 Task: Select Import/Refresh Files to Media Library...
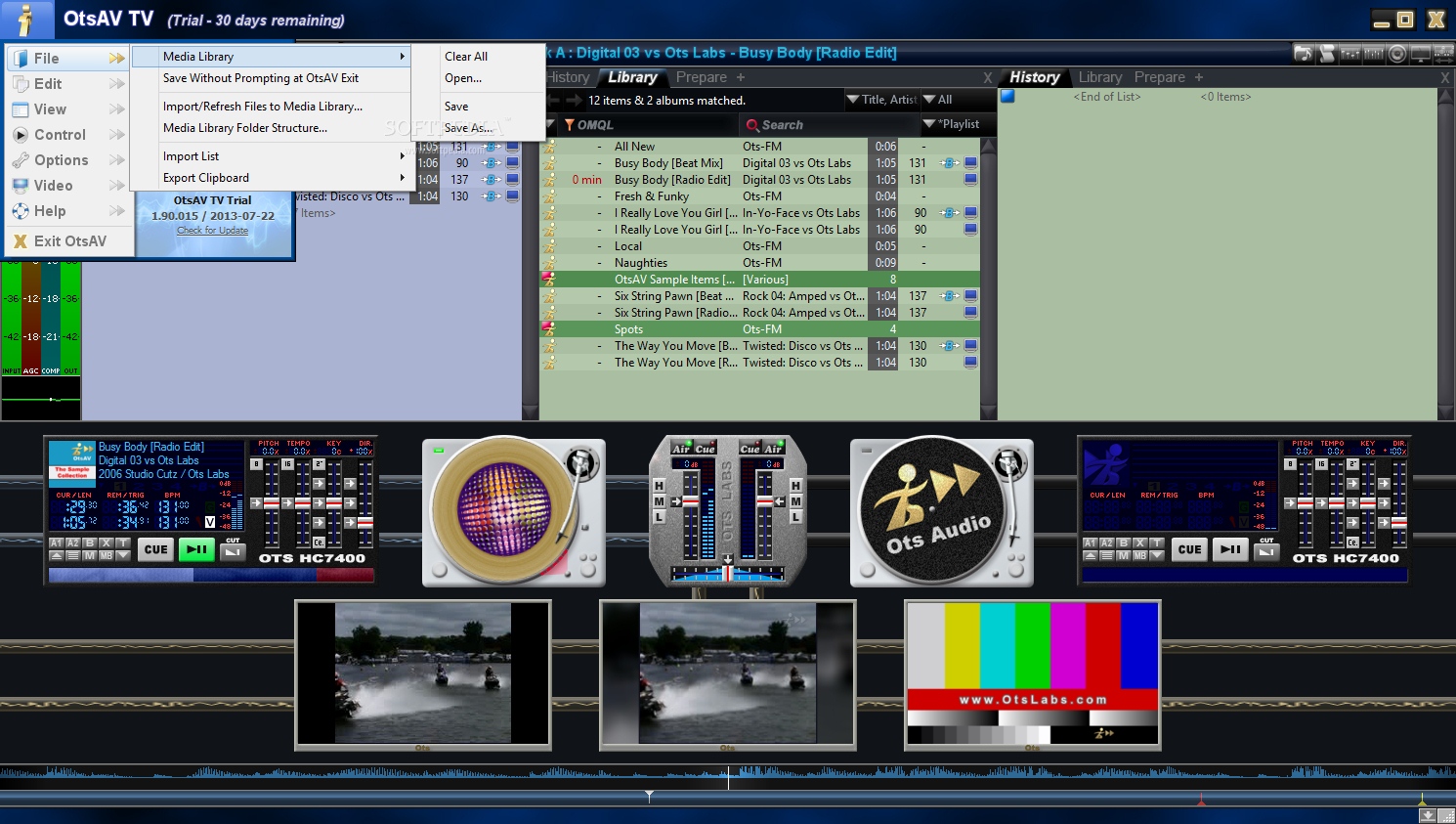pos(263,107)
